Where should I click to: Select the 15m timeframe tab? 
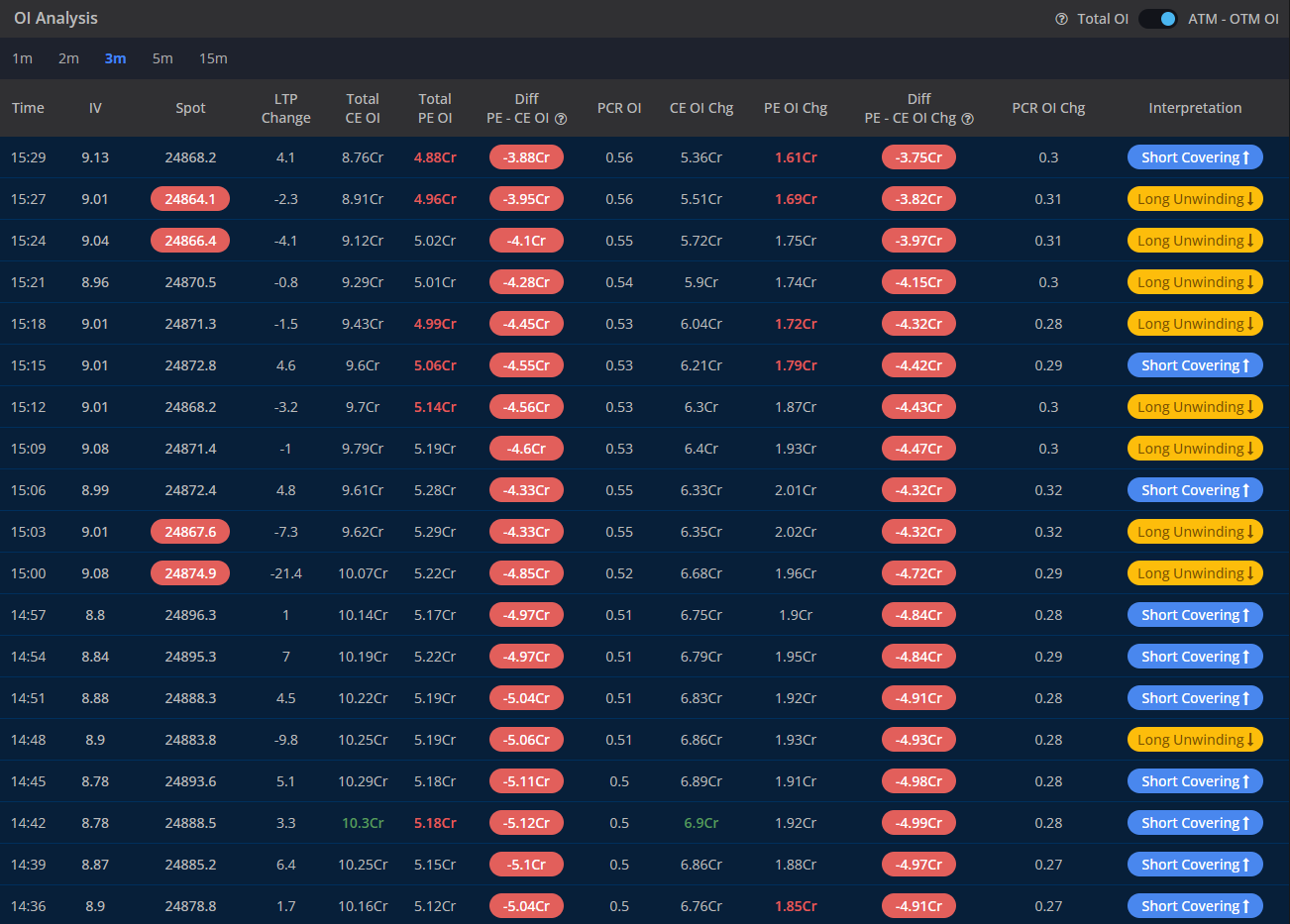point(213,58)
